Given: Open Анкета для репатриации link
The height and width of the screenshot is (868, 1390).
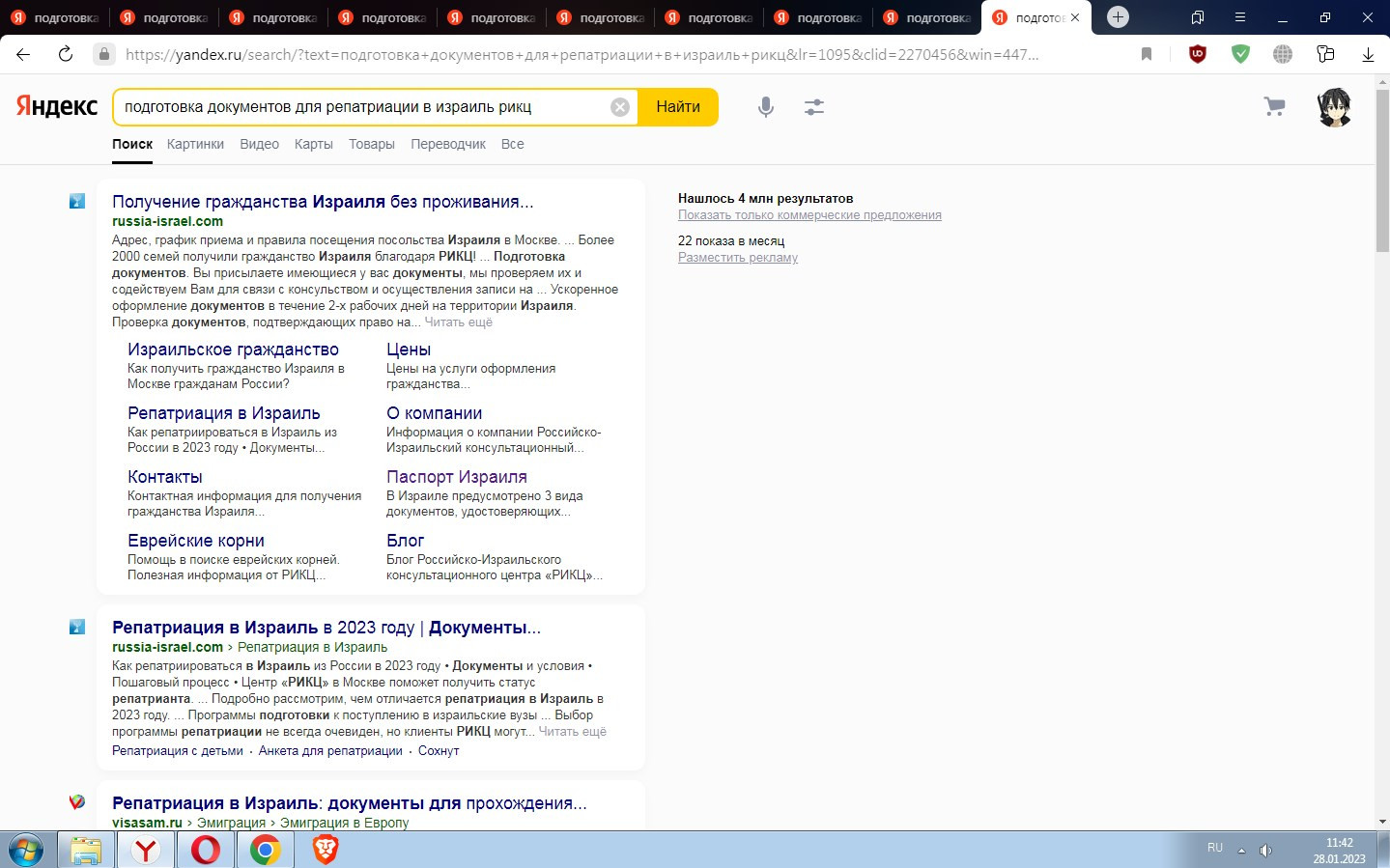Looking at the screenshot, I should coord(330,751).
